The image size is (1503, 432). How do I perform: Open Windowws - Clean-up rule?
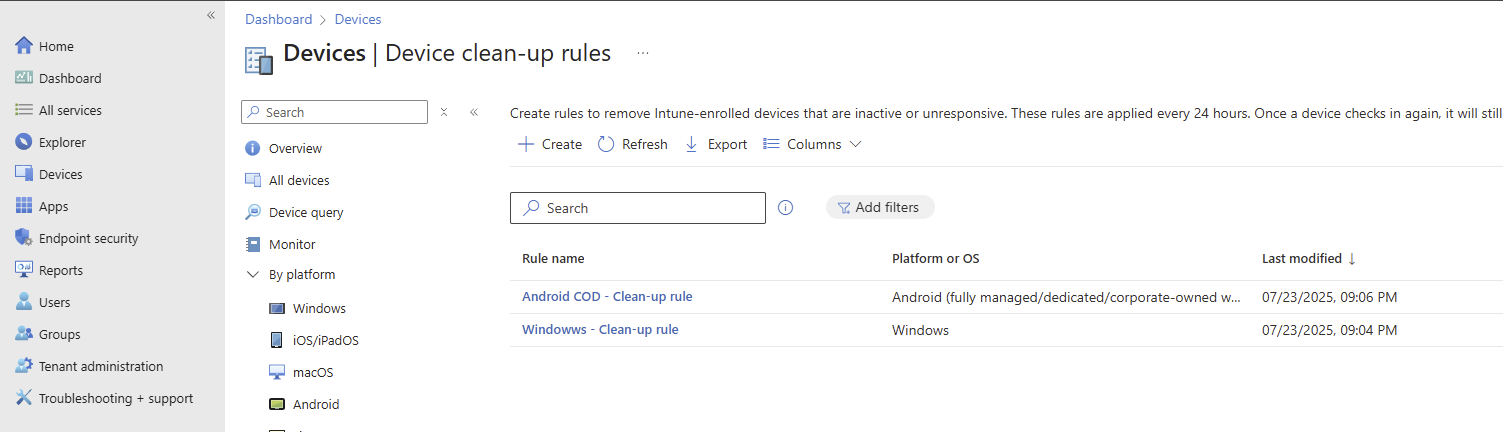(x=600, y=330)
